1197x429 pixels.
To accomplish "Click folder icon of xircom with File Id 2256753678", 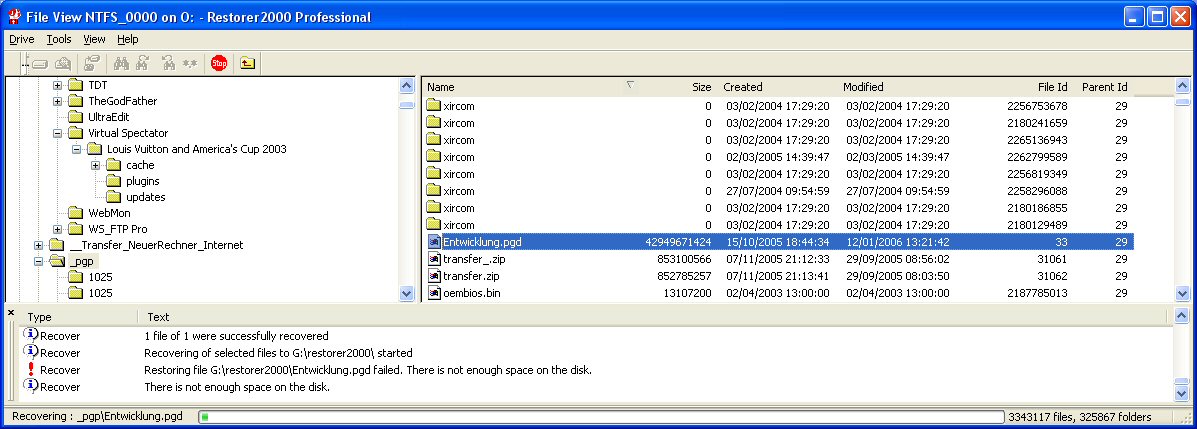I will point(434,105).
